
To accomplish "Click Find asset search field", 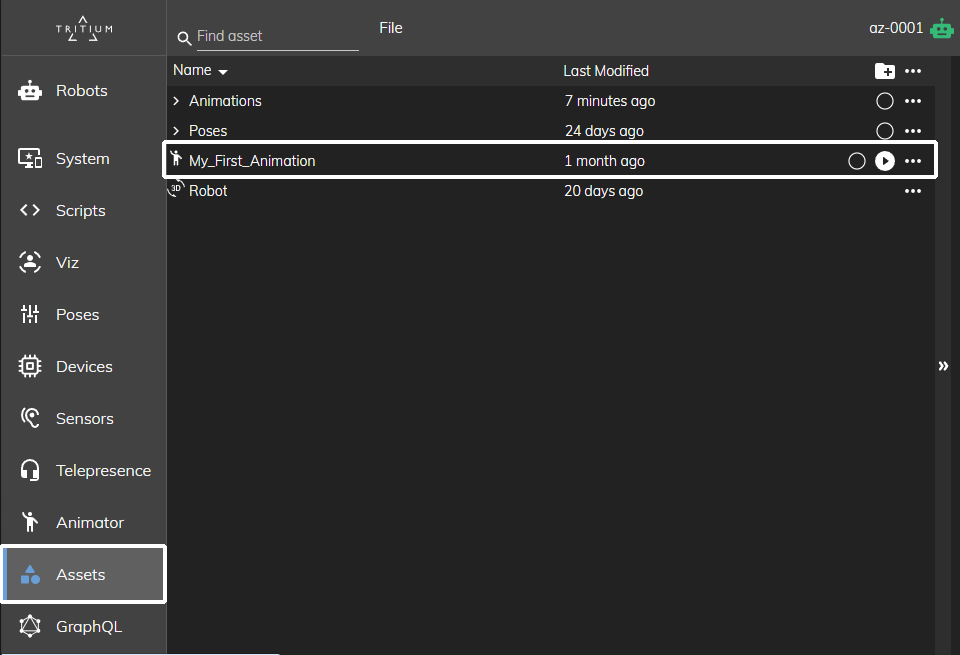I will pyautogui.click(x=277, y=36).
